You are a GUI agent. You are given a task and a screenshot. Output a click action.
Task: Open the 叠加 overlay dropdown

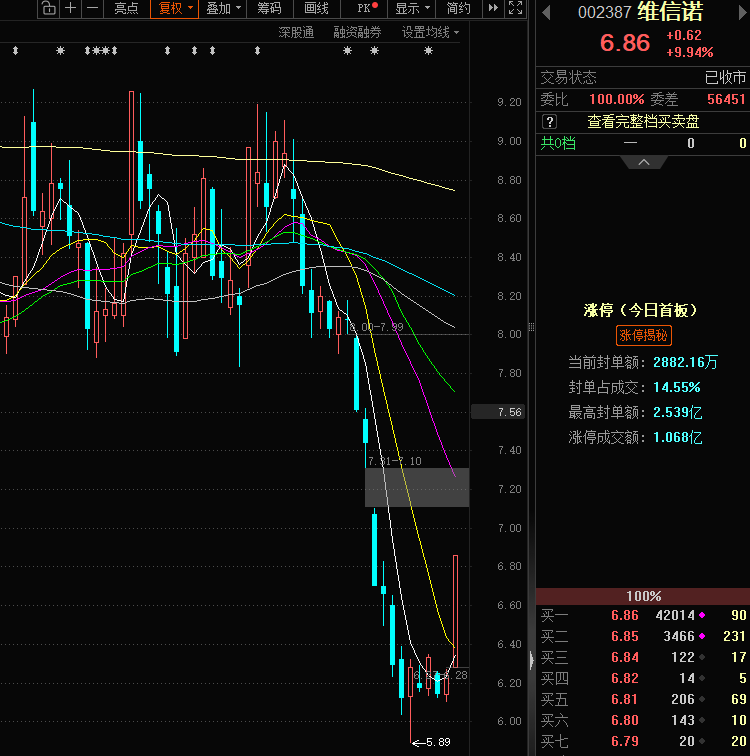tap(223, 8)
